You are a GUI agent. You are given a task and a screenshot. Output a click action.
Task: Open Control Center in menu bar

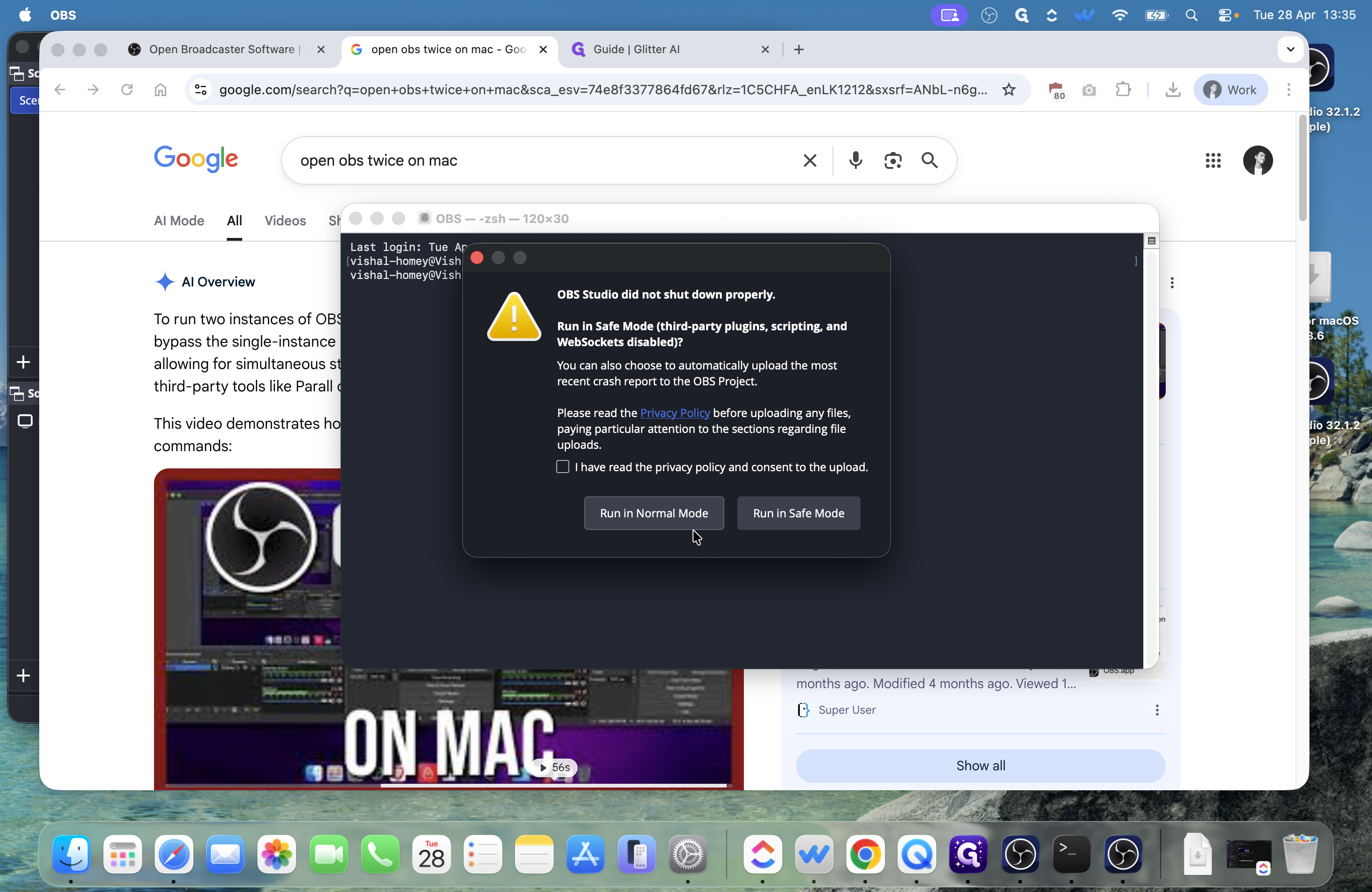(1225, 15)
